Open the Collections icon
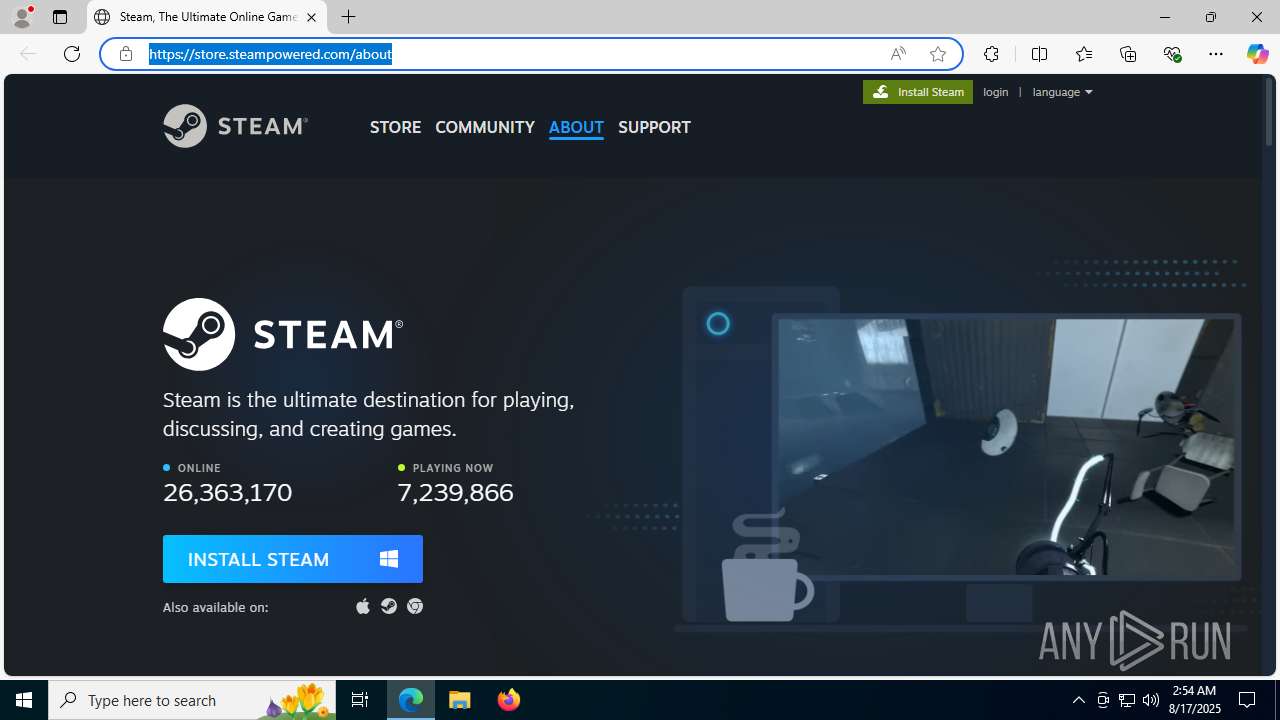This screenshot has height=720, width=1280. click(x=1128, y=54)
